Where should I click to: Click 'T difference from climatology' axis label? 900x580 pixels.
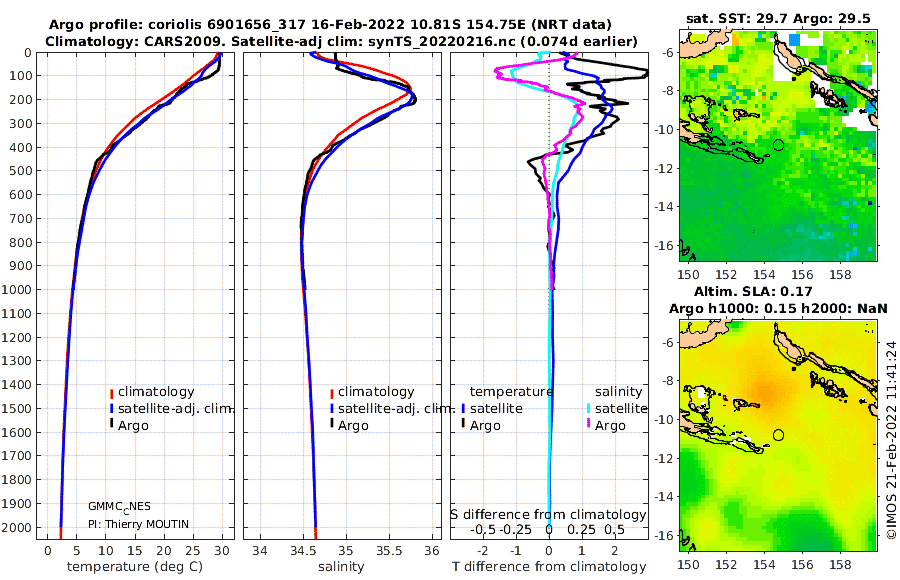coord(549,567)
